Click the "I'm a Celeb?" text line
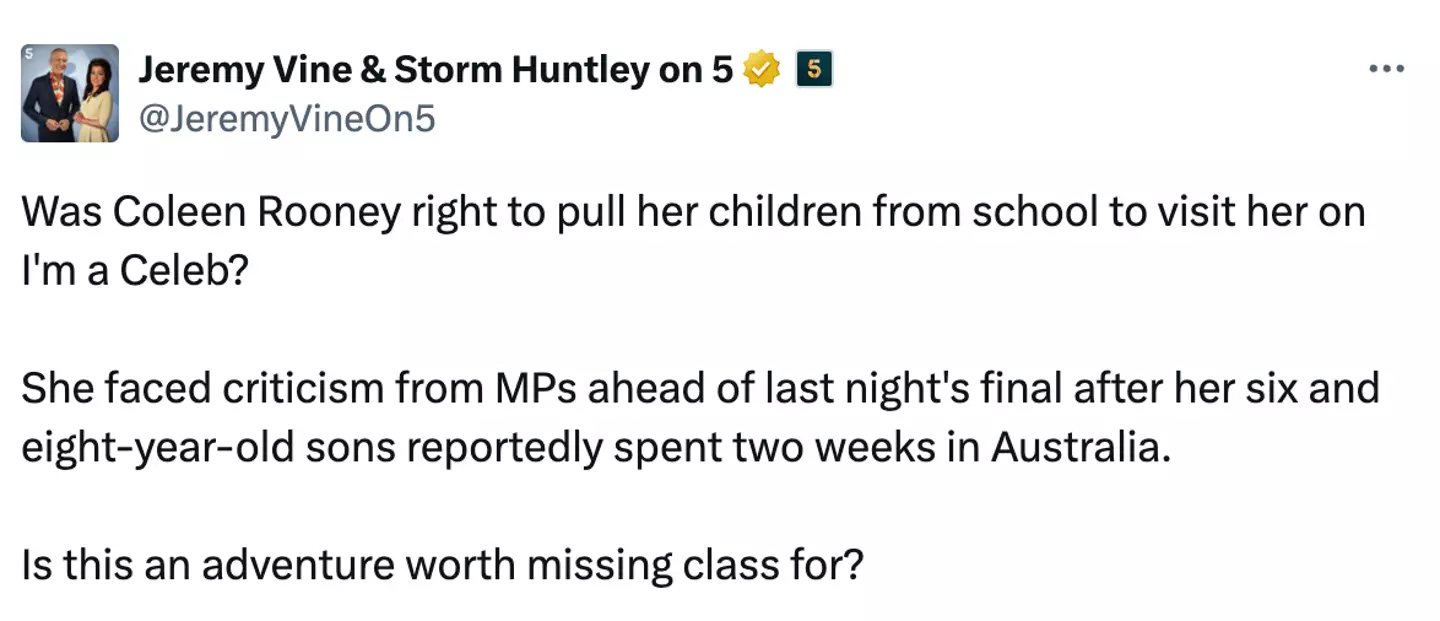Viewport: 1440px width, 621px height. [x=133, y=272]
